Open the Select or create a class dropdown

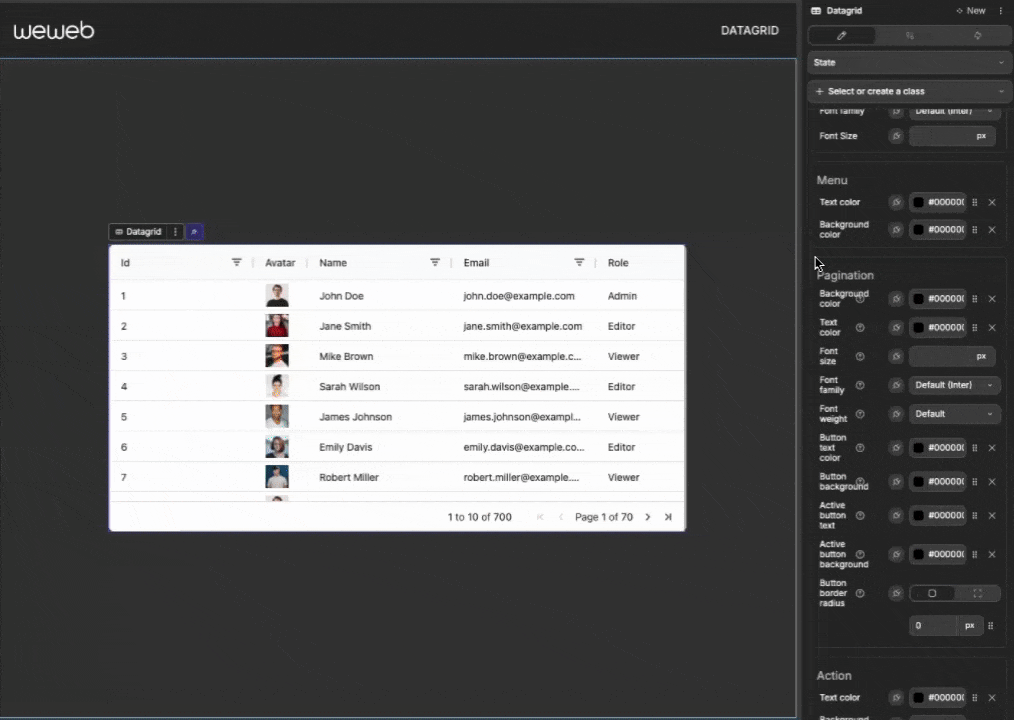(x=908, y=90)
